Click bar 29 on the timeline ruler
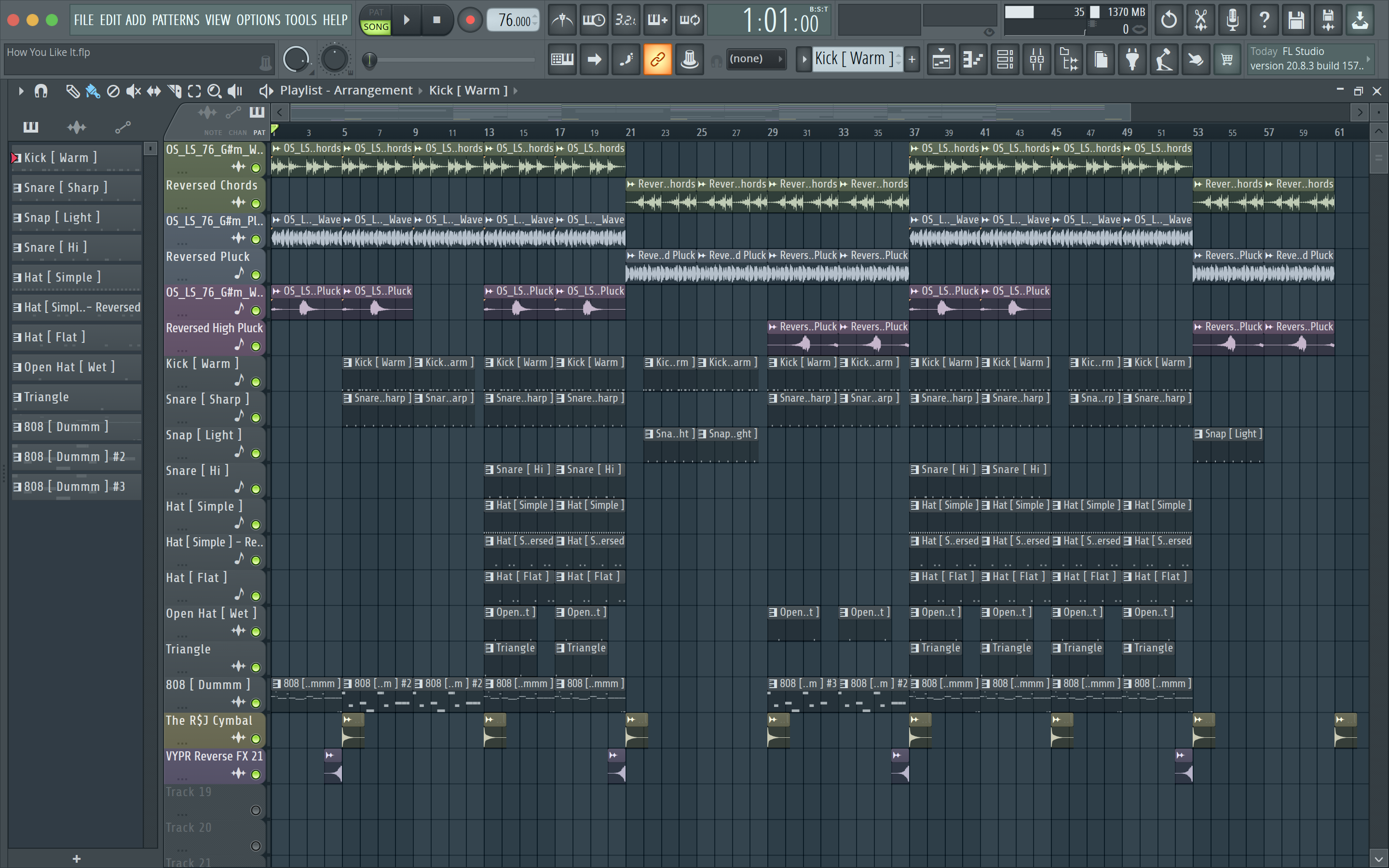1389x868 pixels. coord(773,132)
